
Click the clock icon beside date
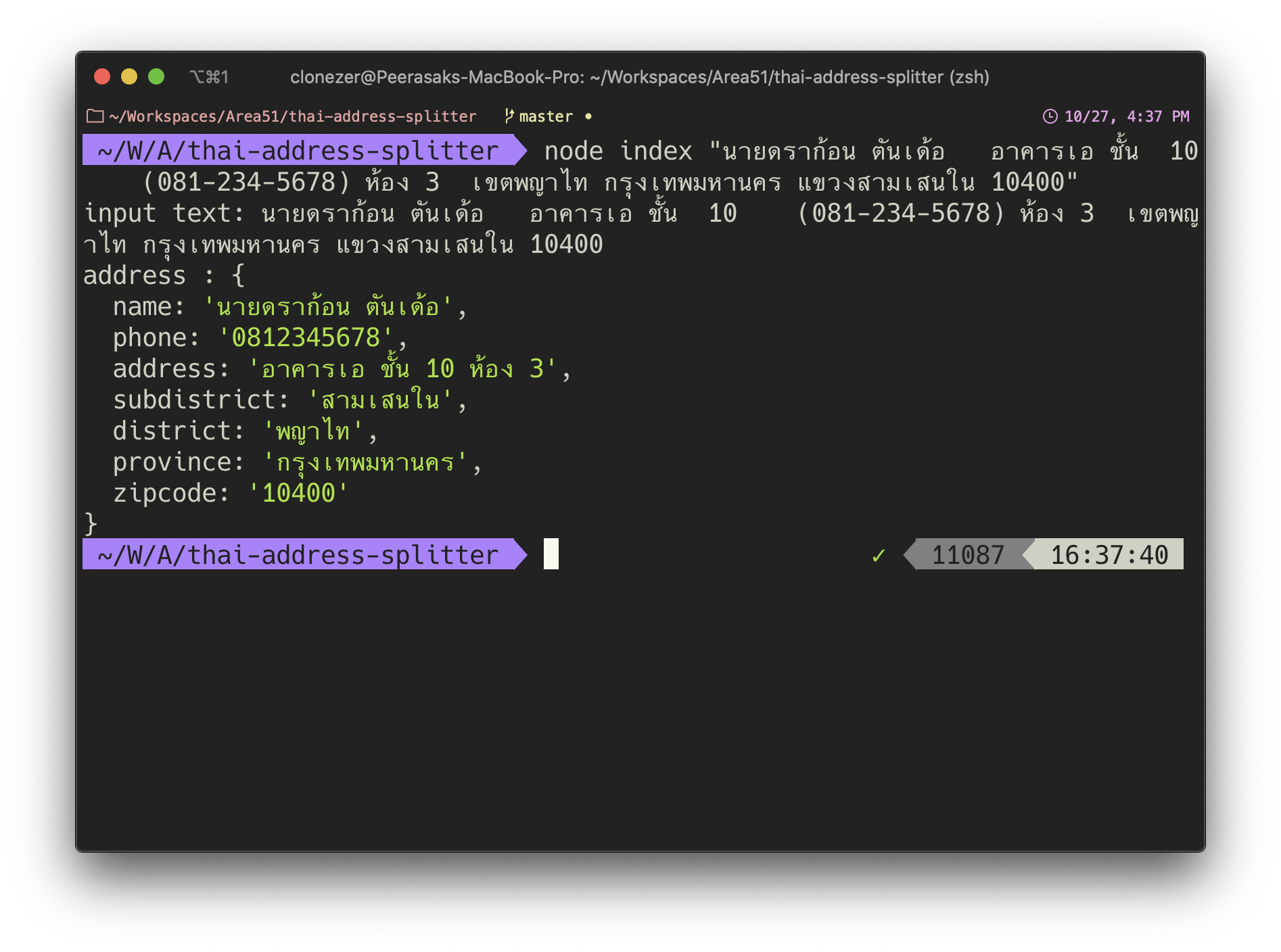tap(1050, 116)
